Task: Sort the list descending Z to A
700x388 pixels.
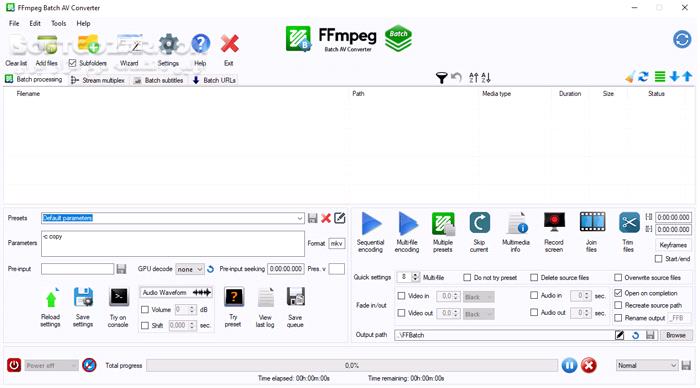Action: click(x=486, y=78)
